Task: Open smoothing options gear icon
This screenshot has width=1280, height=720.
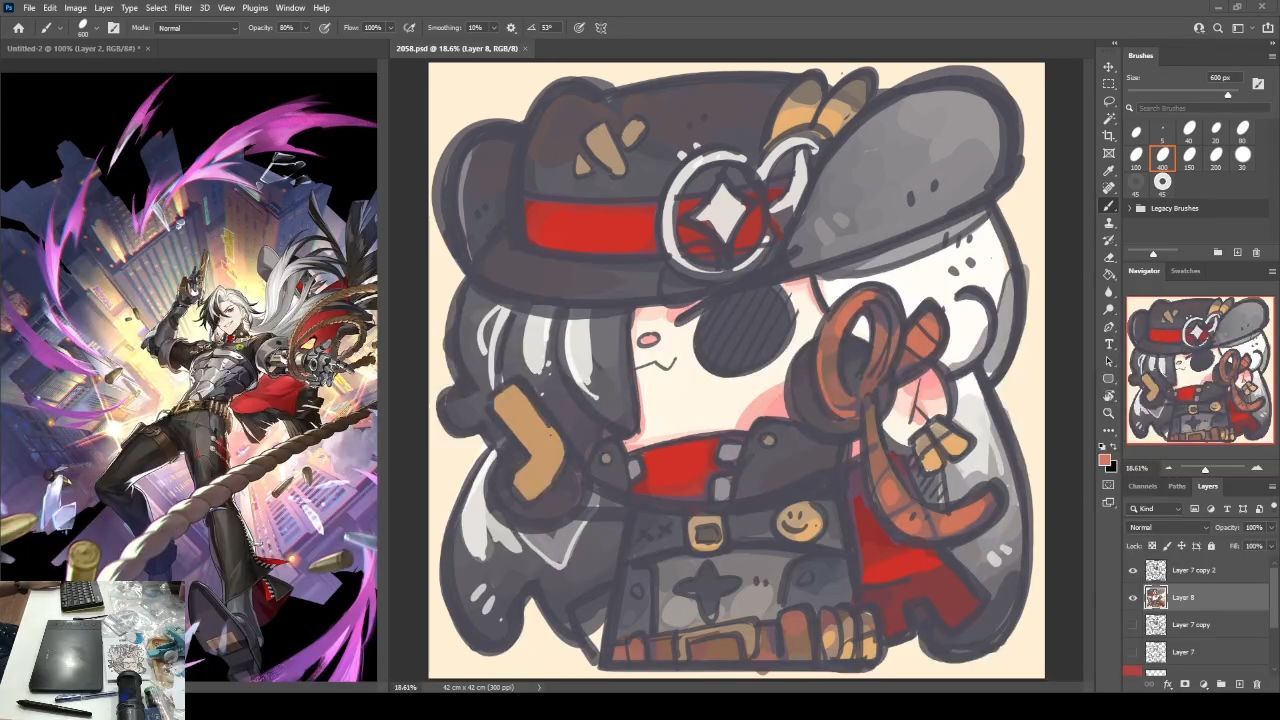Action: (x=511, y=28)
